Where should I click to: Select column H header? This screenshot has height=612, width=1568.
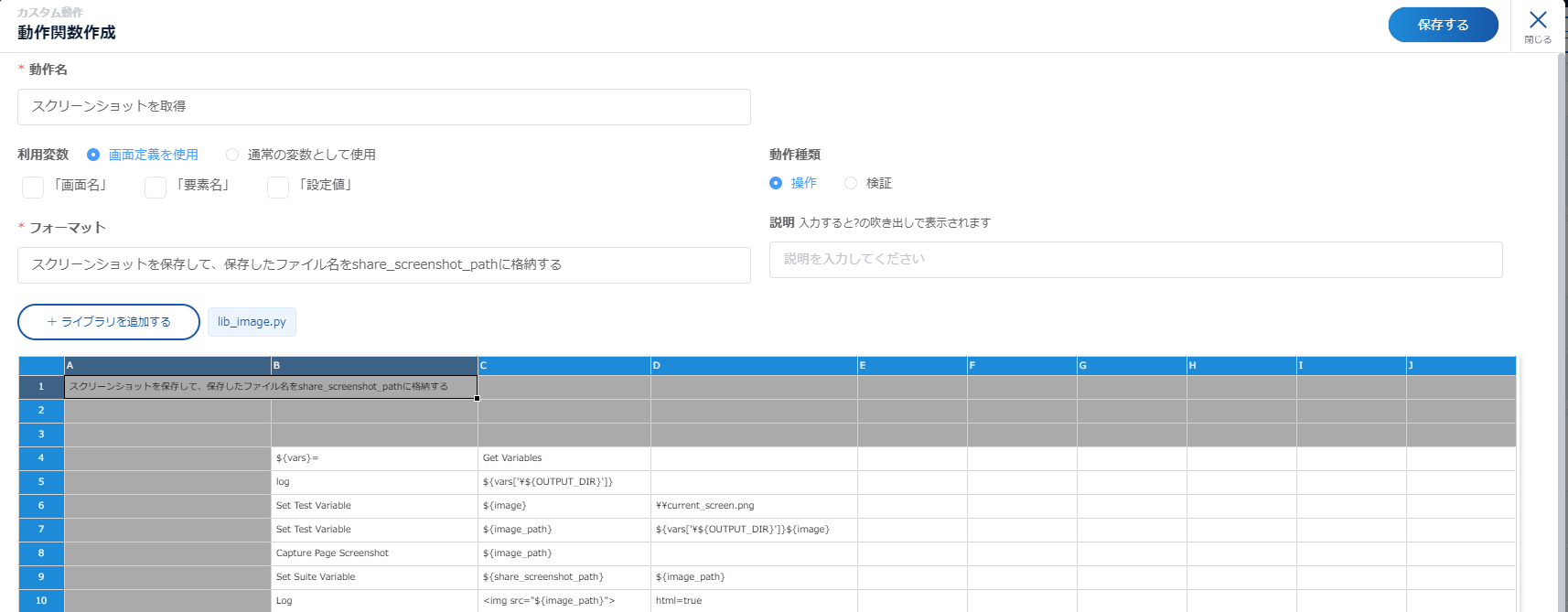point(1241,365)
